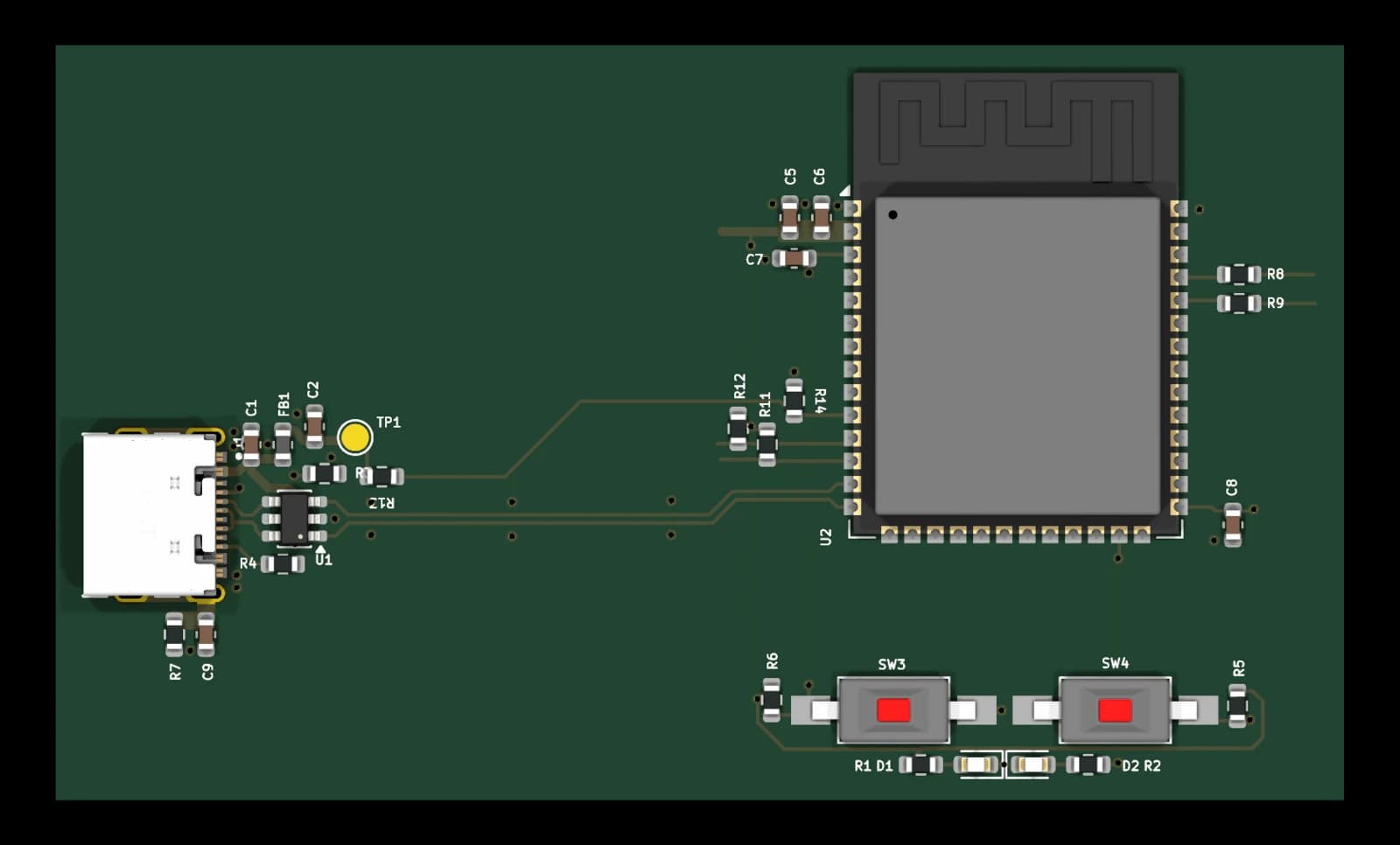Click the C9 capacitor component
Screen dimensions: 1400x845
(206, 635)
